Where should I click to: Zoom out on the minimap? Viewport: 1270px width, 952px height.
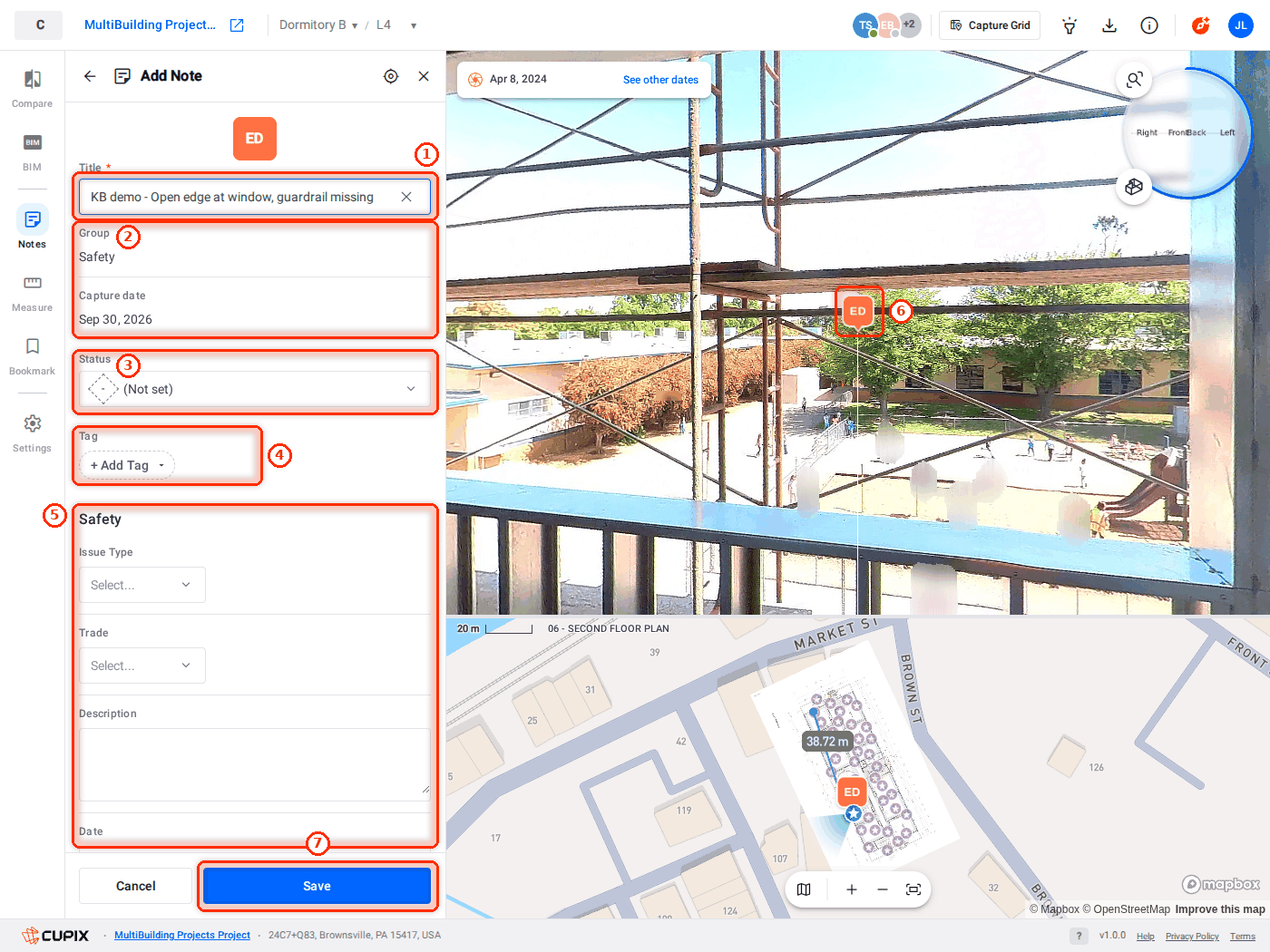point(883,889)
